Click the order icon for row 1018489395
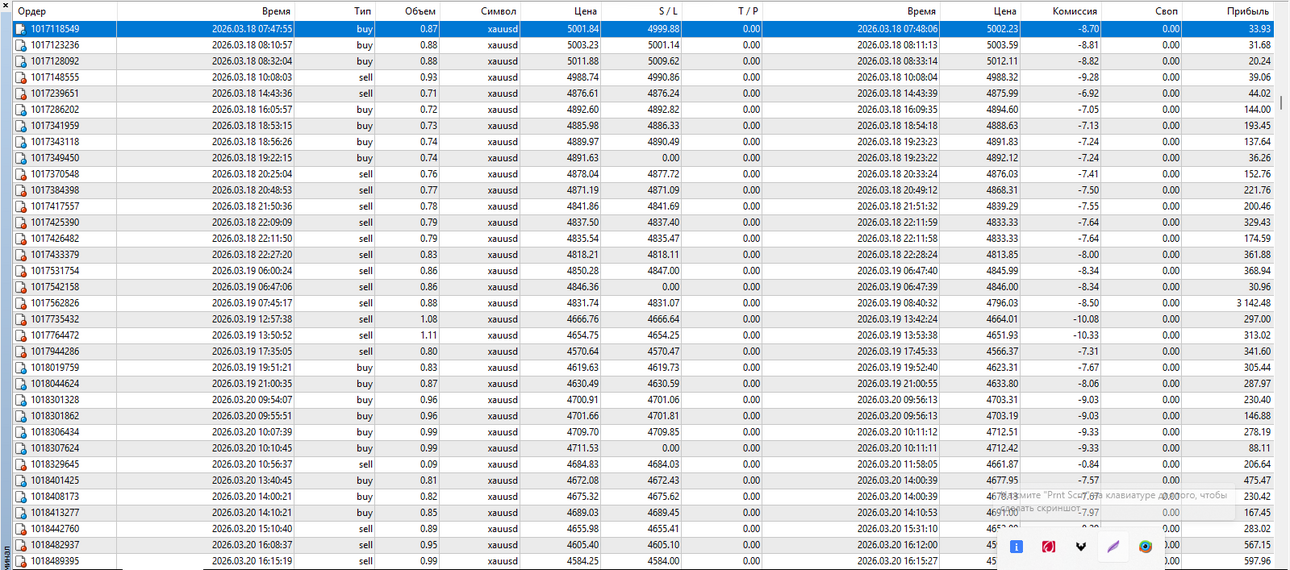Viewport: 1290px width, 570px height. click(20, 561)
